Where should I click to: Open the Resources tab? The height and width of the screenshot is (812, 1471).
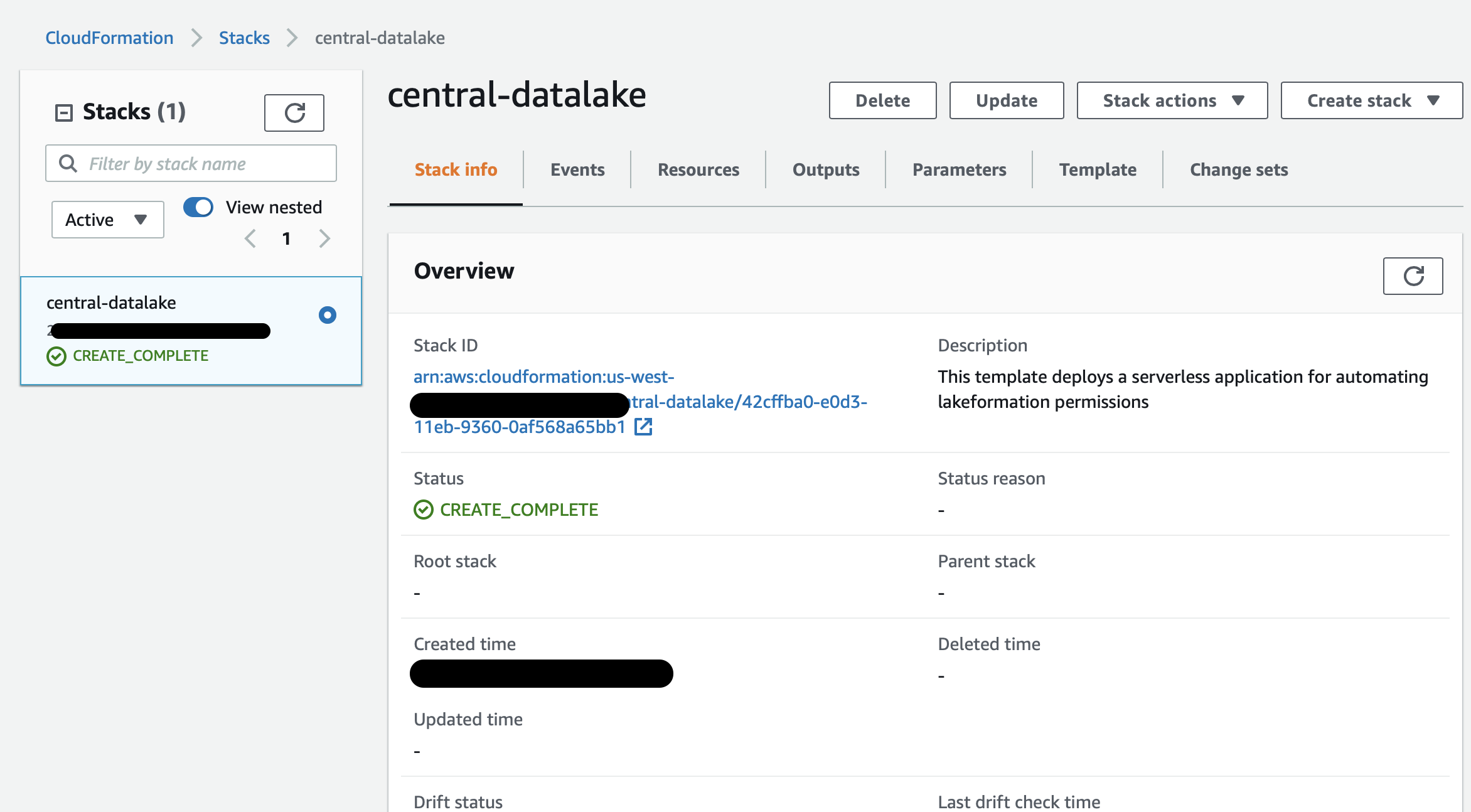(x=698, y=169)
